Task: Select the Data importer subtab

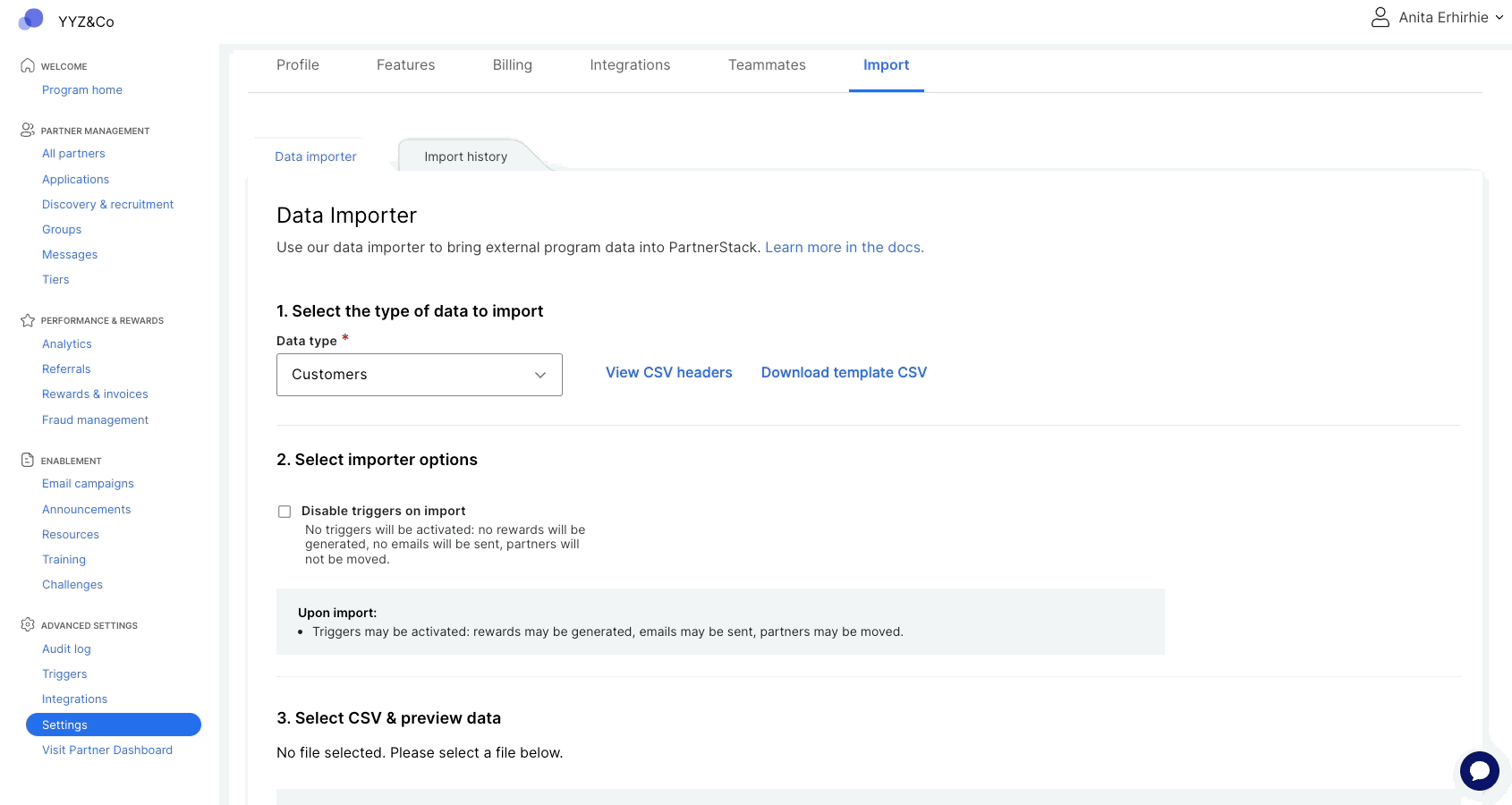Action: click(x=316, y=157)
